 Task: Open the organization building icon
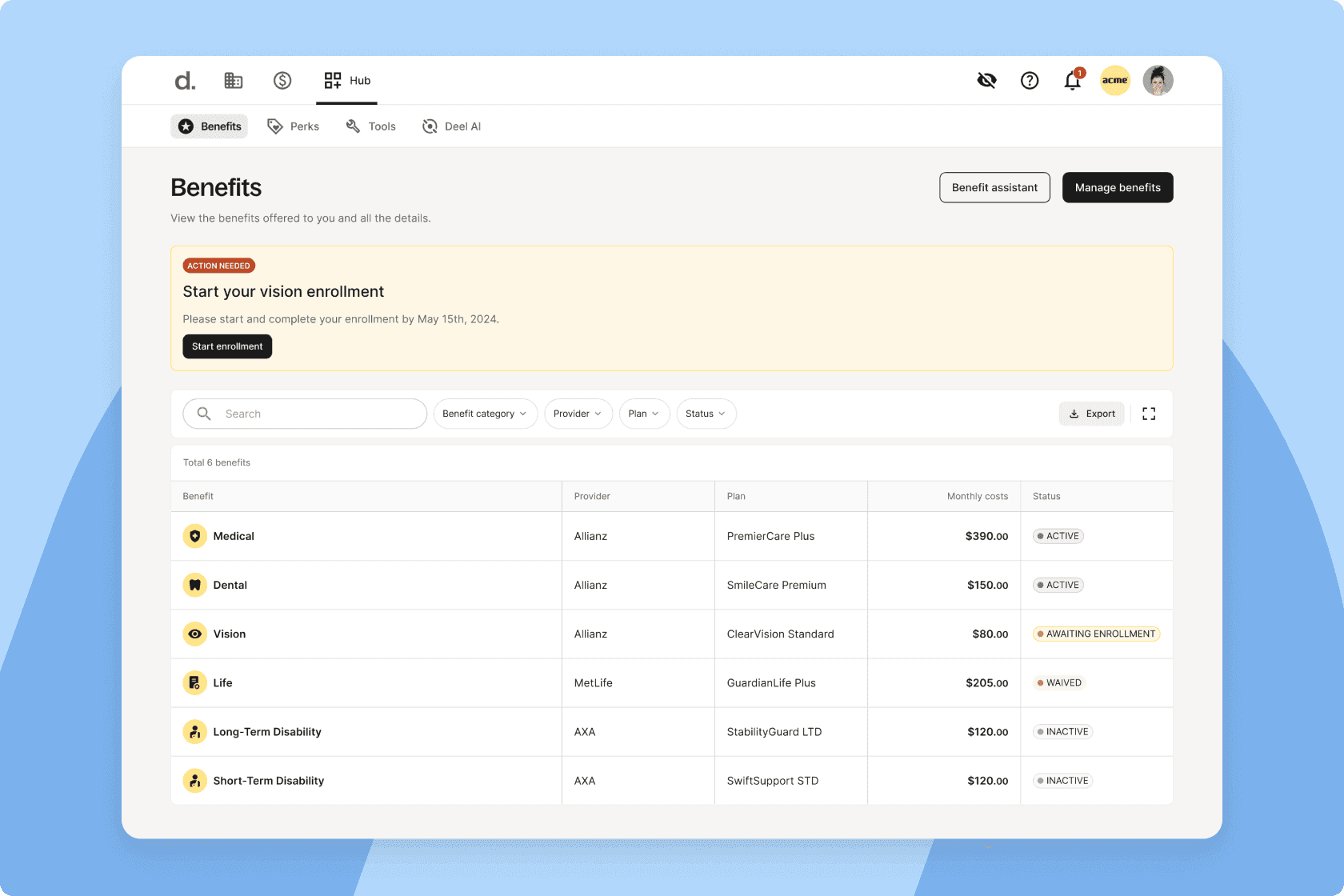[x=234, y=81]
